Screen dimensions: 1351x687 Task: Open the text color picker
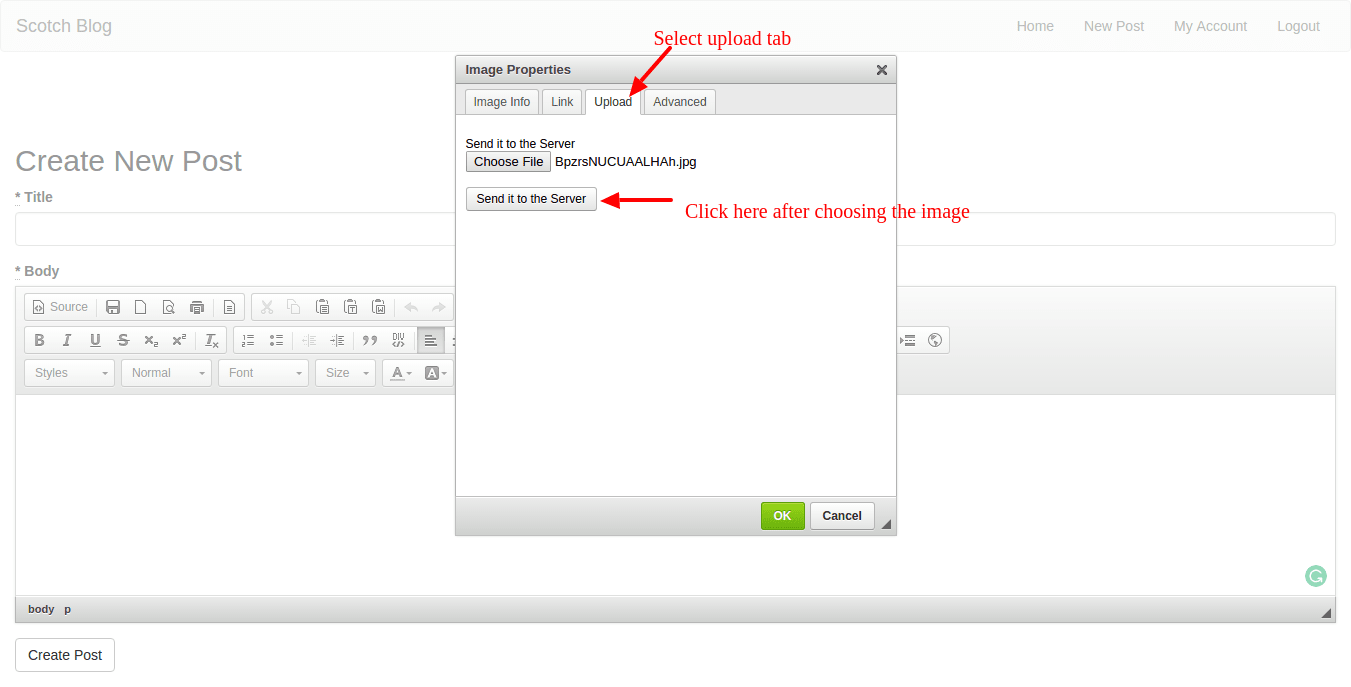(400, 373)
